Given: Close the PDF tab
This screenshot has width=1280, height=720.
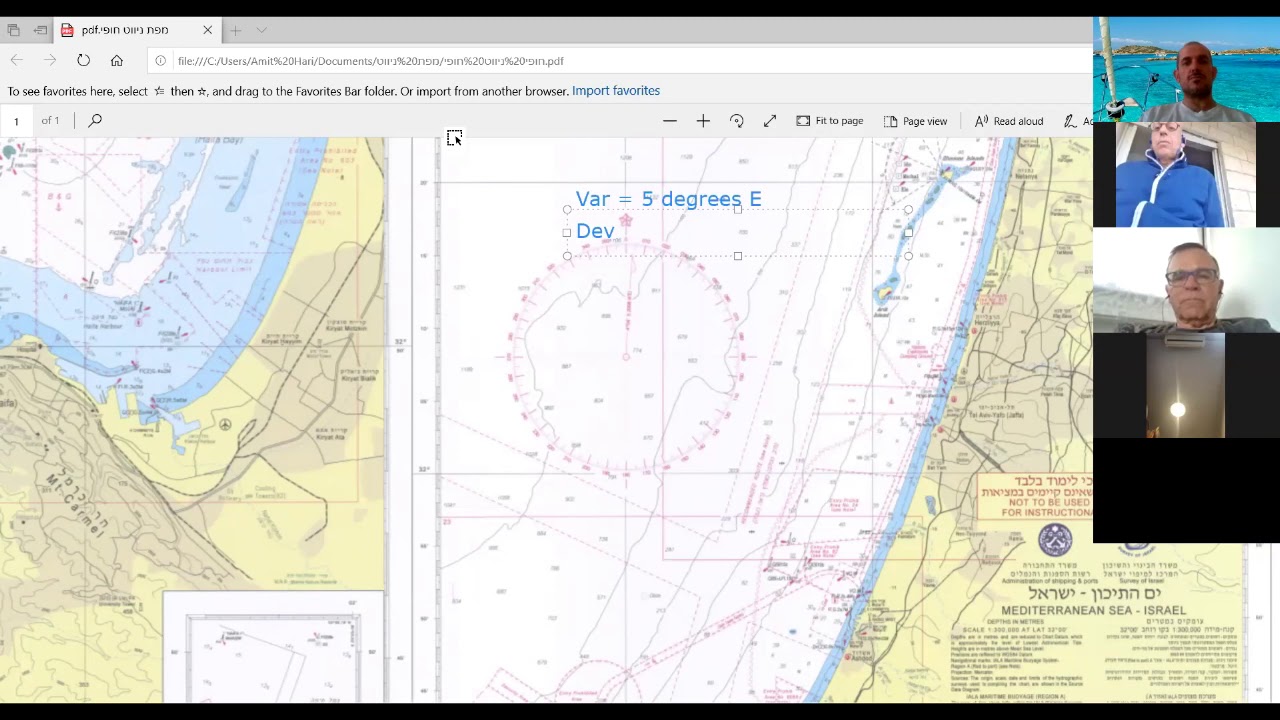Looking at the screenshot, I should (207, 30).
